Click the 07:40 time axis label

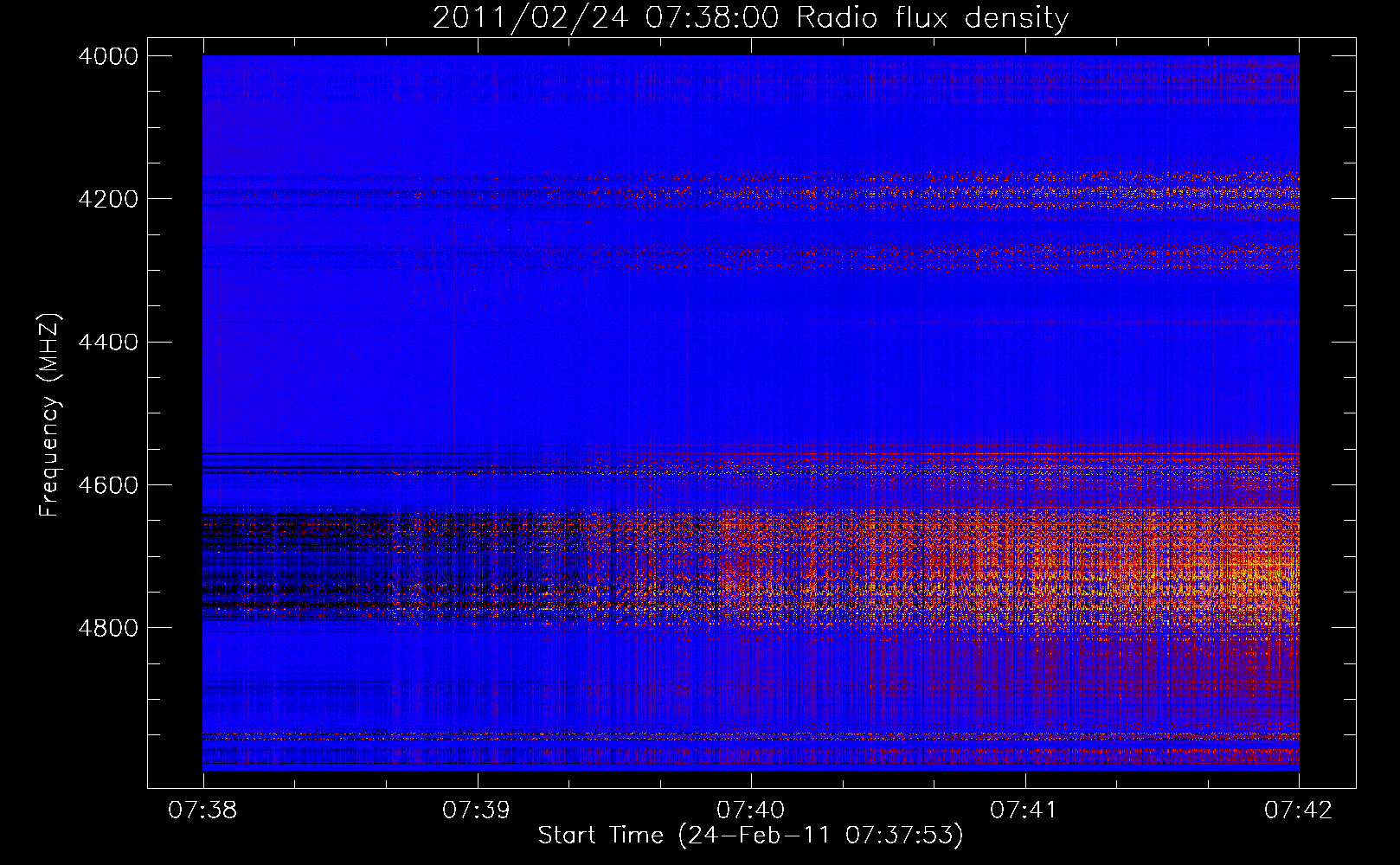tap(751, 811)
